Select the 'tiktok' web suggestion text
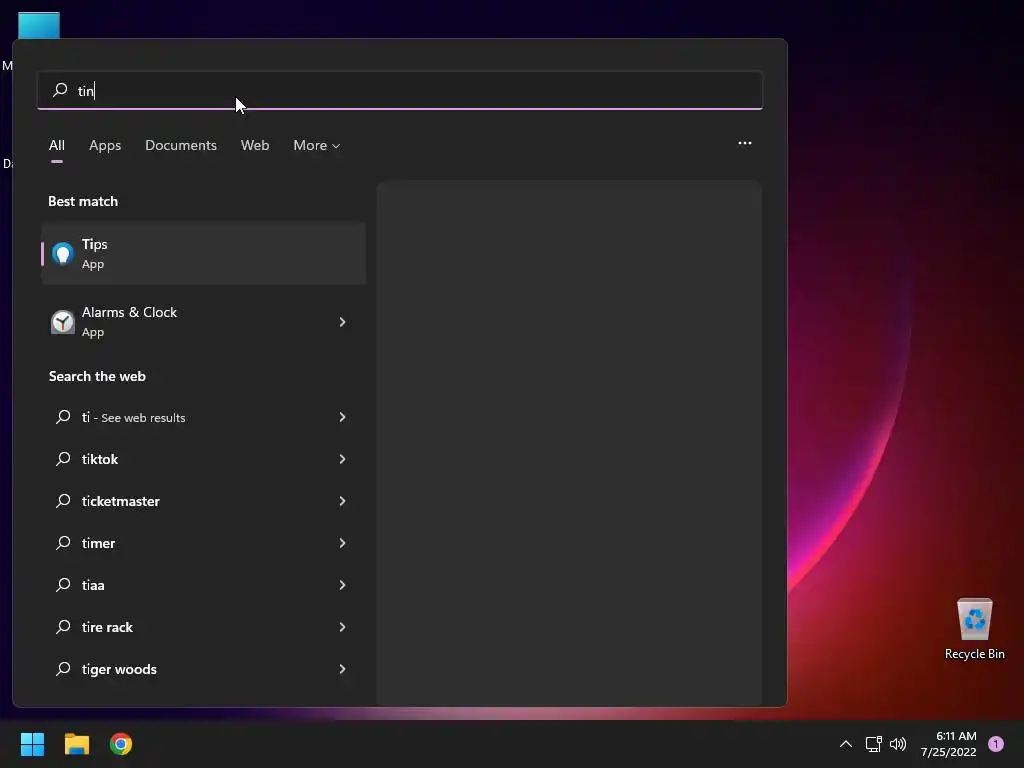The image size is (1024, 768). (100, 459)
